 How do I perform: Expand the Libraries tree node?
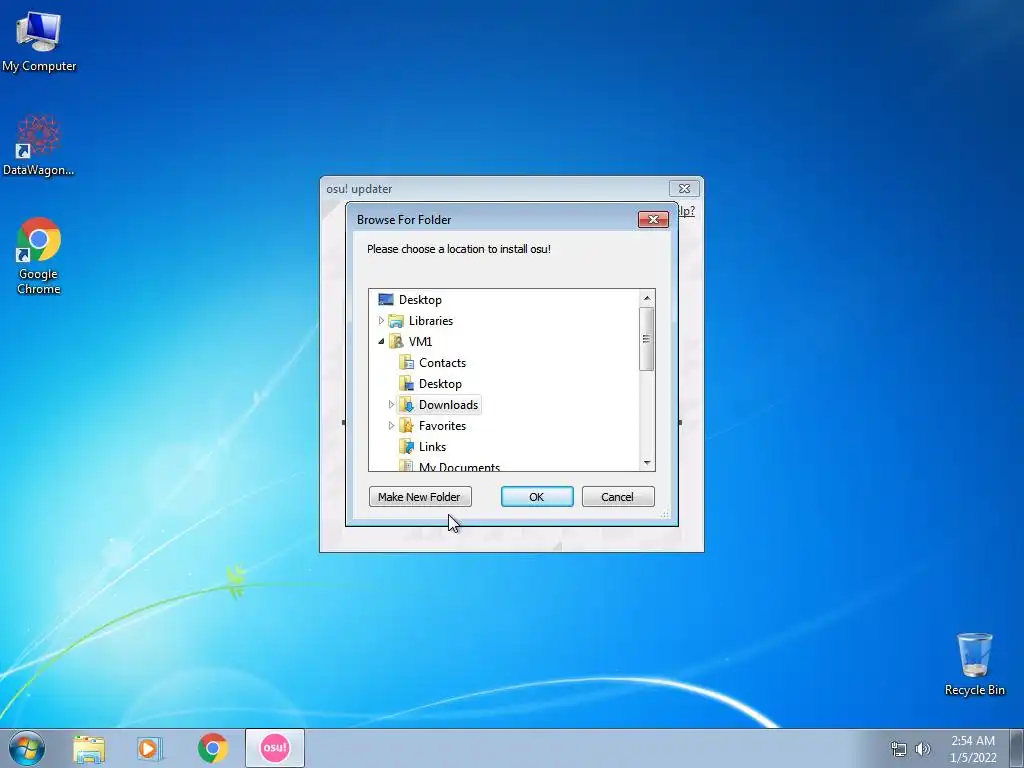[381, 321]
